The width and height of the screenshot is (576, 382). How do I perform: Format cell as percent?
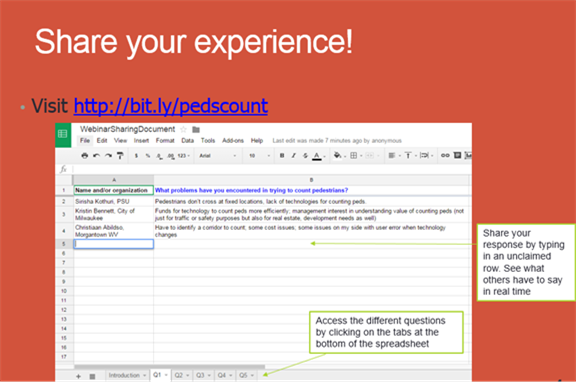click(148, 156)
